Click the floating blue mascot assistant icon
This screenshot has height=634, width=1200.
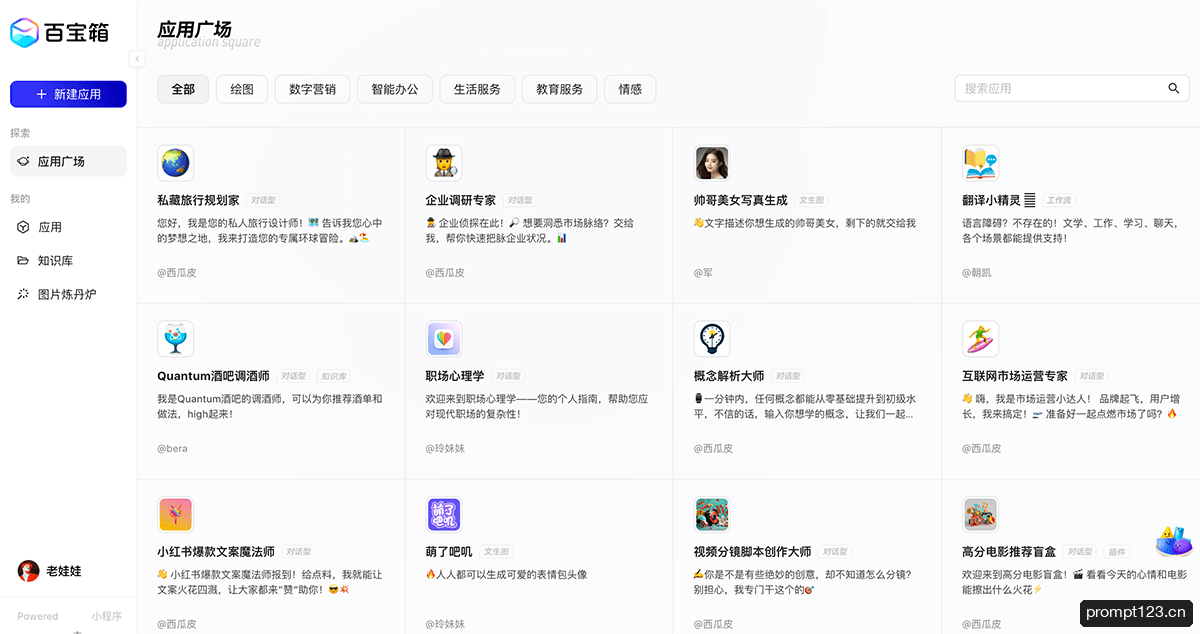(x=1173, y=542)
